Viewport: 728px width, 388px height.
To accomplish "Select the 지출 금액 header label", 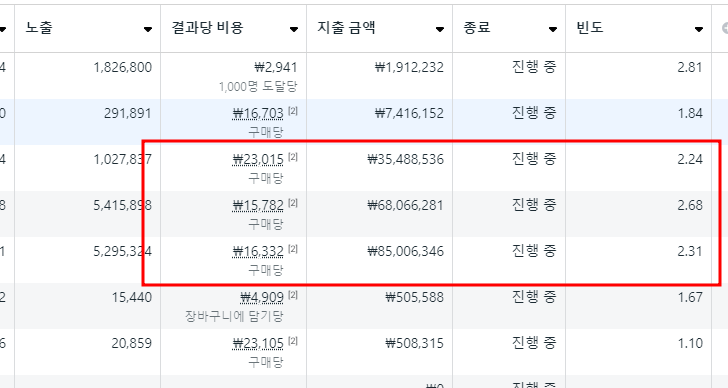I will click(x=346, y=27).
